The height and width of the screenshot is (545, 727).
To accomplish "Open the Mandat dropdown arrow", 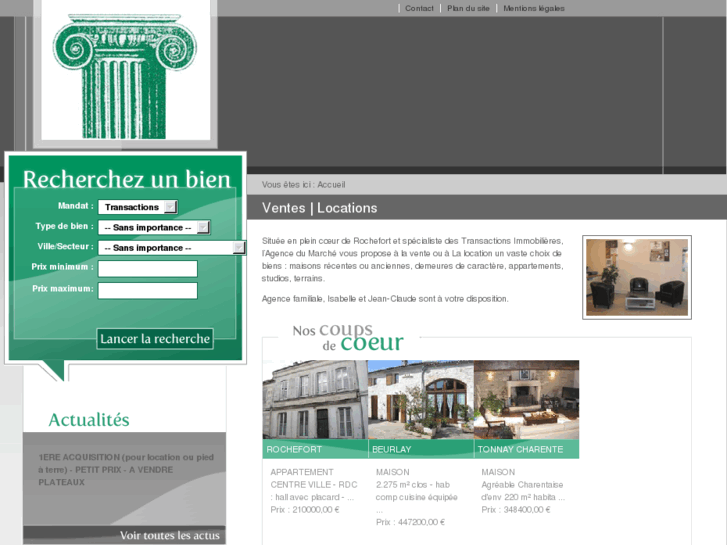I will (x=171, y=207).
